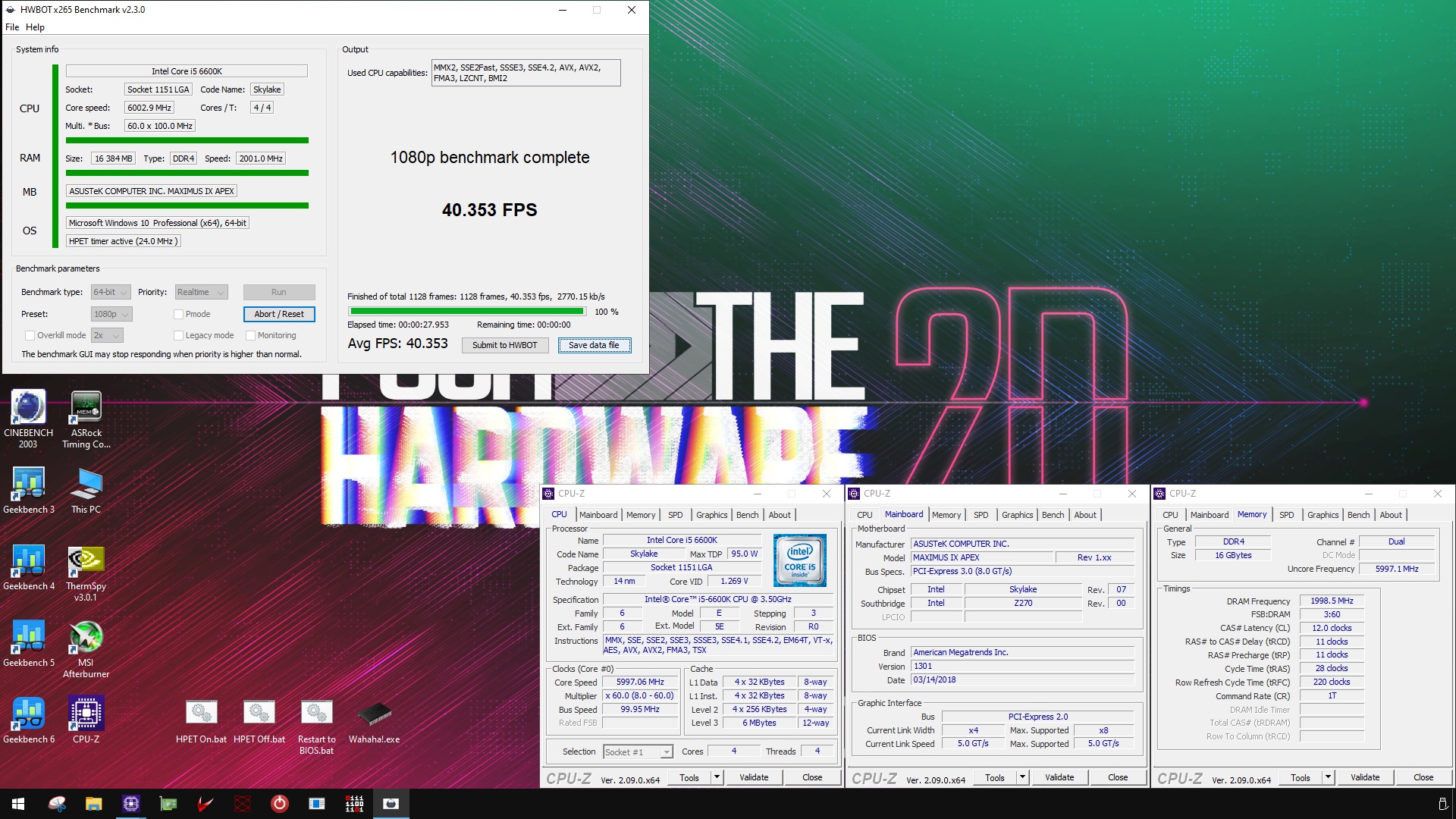
Task: Expand Tools arrow in CPU-Z Memory window
Action: 1328,777
